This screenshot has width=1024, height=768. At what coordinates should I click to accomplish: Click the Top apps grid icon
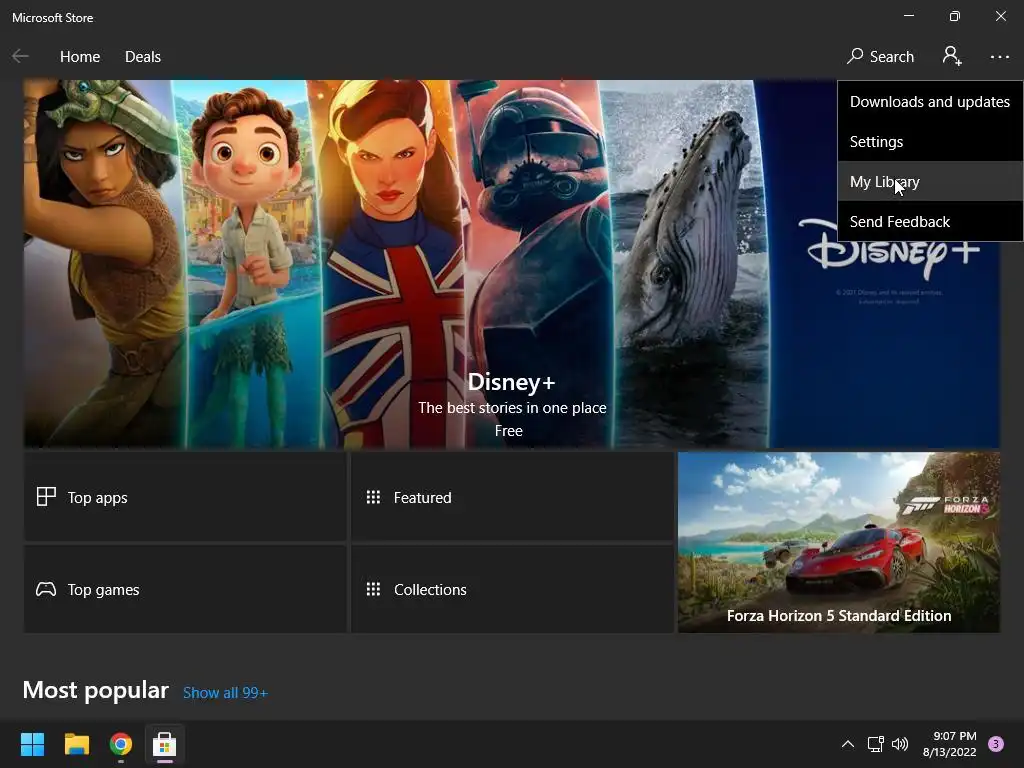coord(46,497)
